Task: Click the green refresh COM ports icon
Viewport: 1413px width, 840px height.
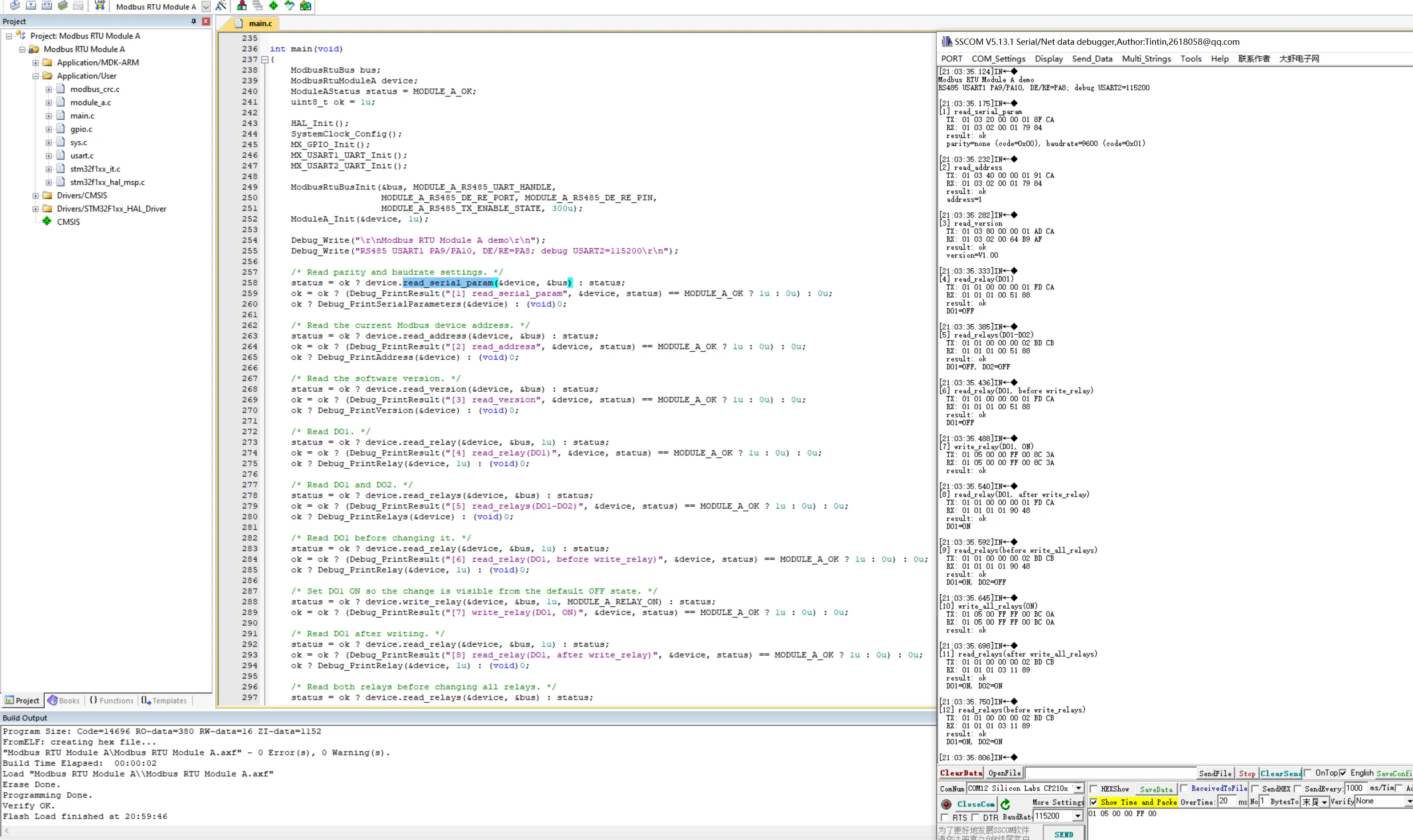Action: tap(1005, 804)
